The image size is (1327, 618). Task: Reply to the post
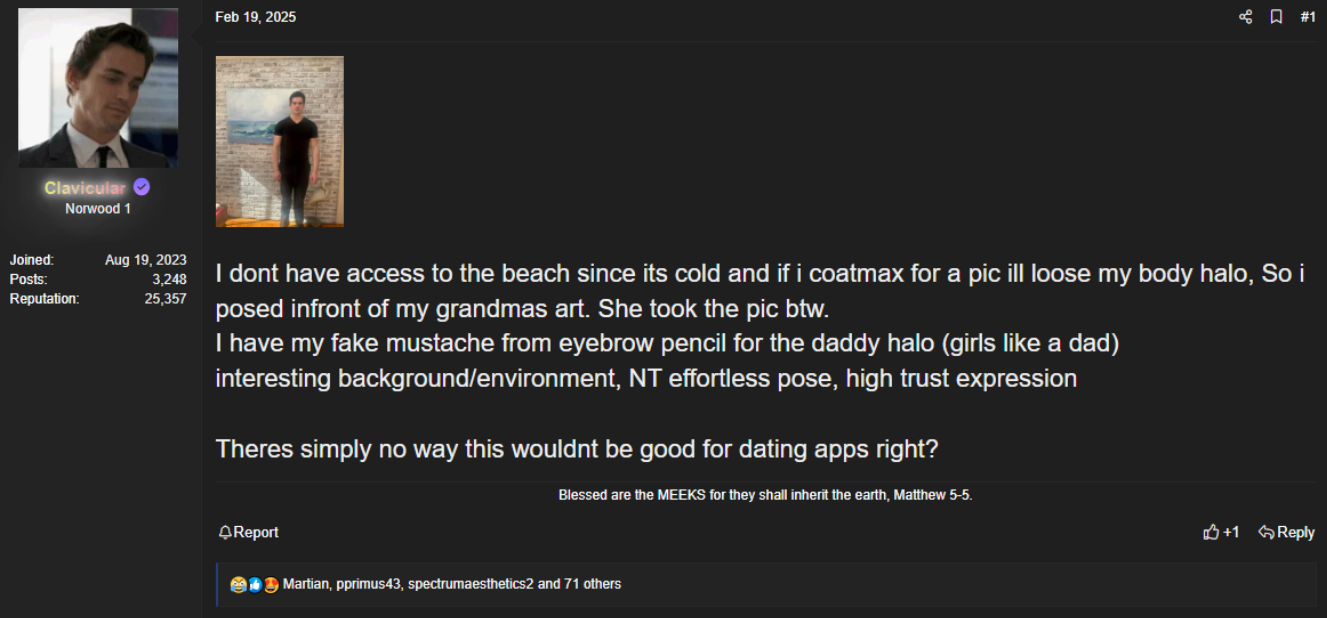point(1286,532)
